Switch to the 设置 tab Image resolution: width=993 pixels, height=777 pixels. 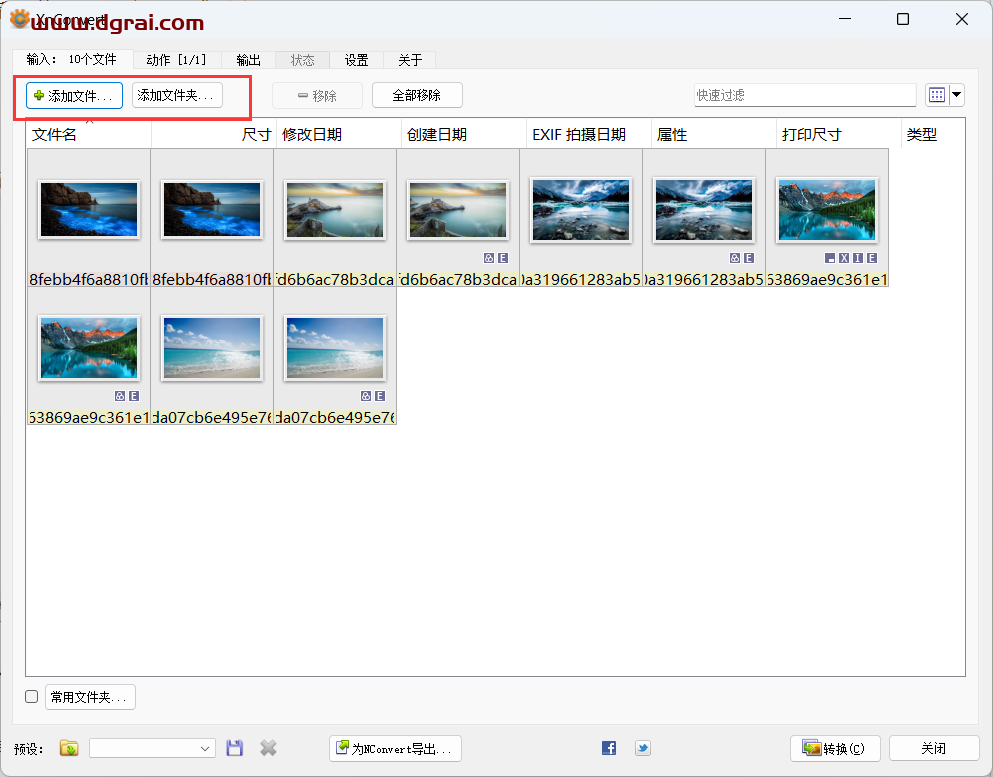click(x=357, y=60)
